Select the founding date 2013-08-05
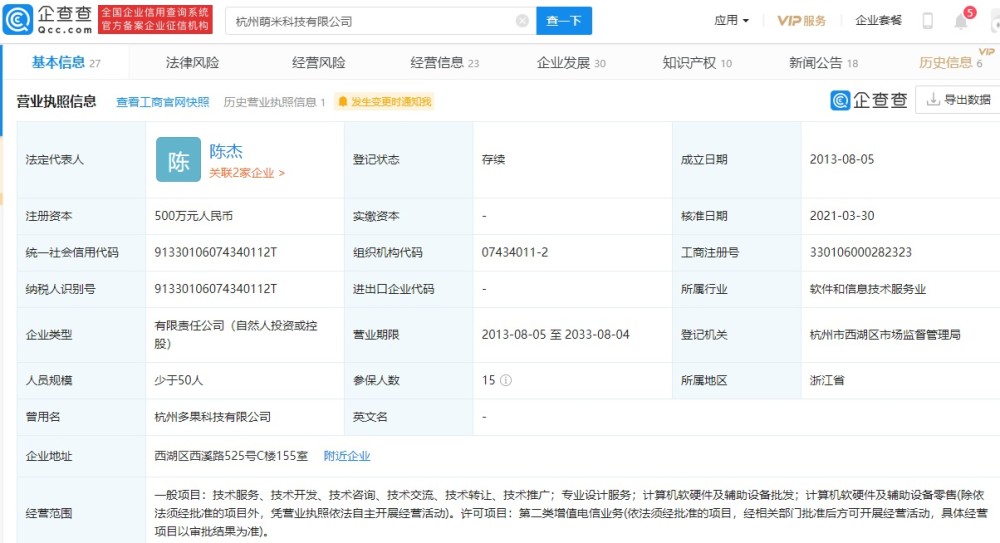 point(842,160)
